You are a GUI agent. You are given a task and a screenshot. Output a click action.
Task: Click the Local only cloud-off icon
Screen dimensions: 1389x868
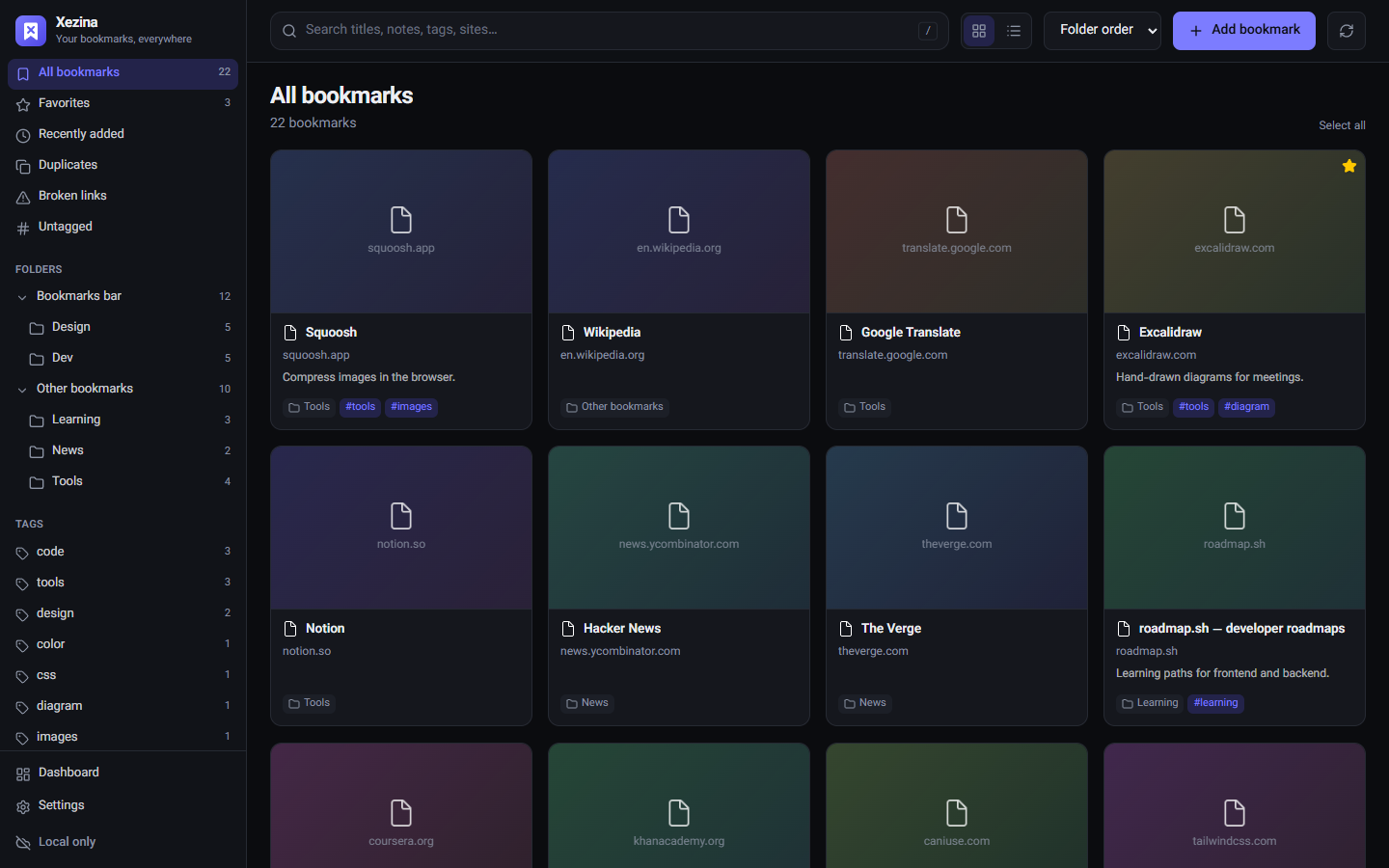coord(23,843)
